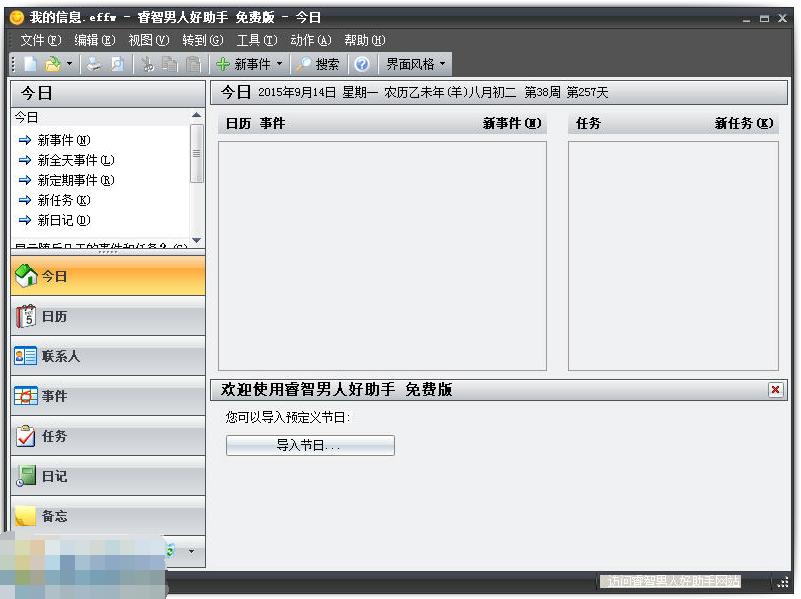Open the 工具(T) menu
801x599 pixels.
tap(257, 40)
